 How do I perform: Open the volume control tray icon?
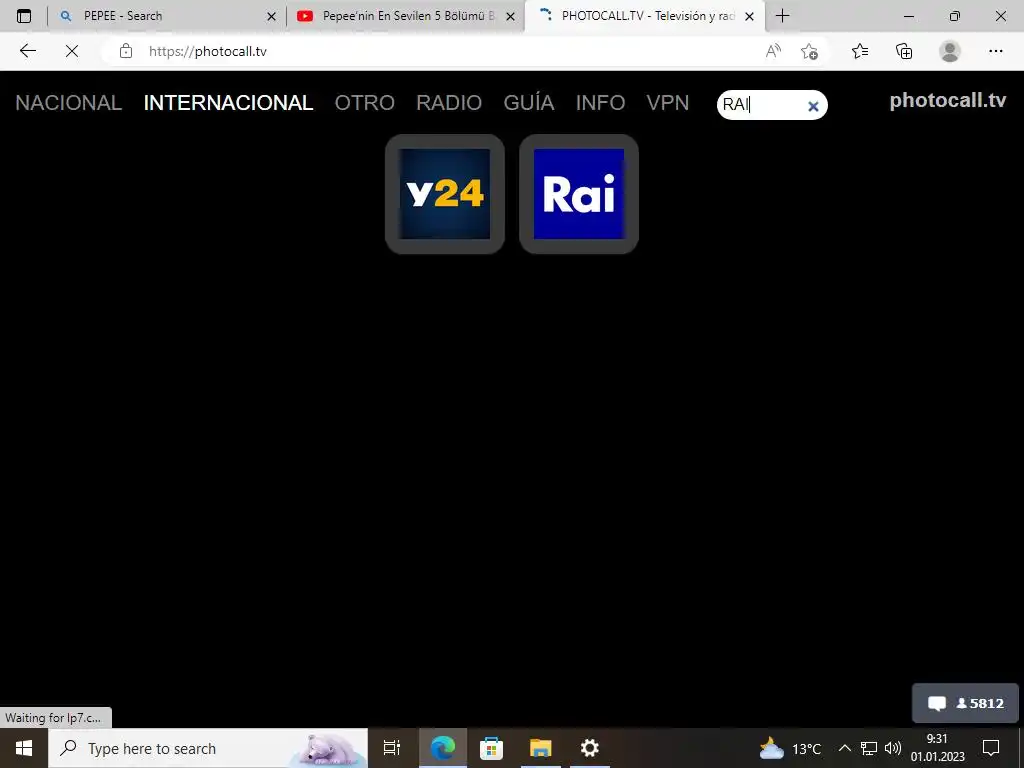pyautogui.click(x=893, y=748)
